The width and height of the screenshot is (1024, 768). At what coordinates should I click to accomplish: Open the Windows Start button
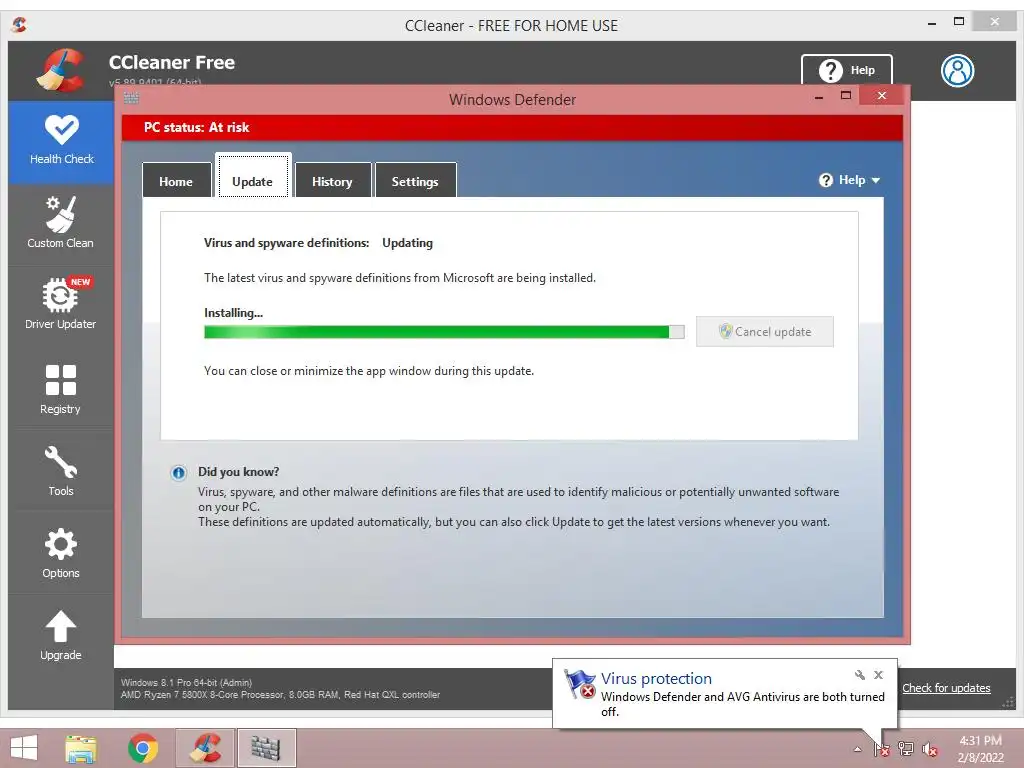[x=24, y=748]
